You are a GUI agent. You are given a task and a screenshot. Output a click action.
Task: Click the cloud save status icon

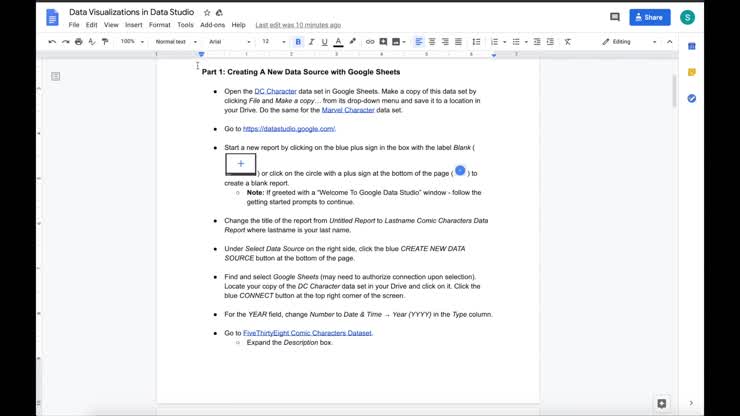pyautogui.click(x=219, y=13)
